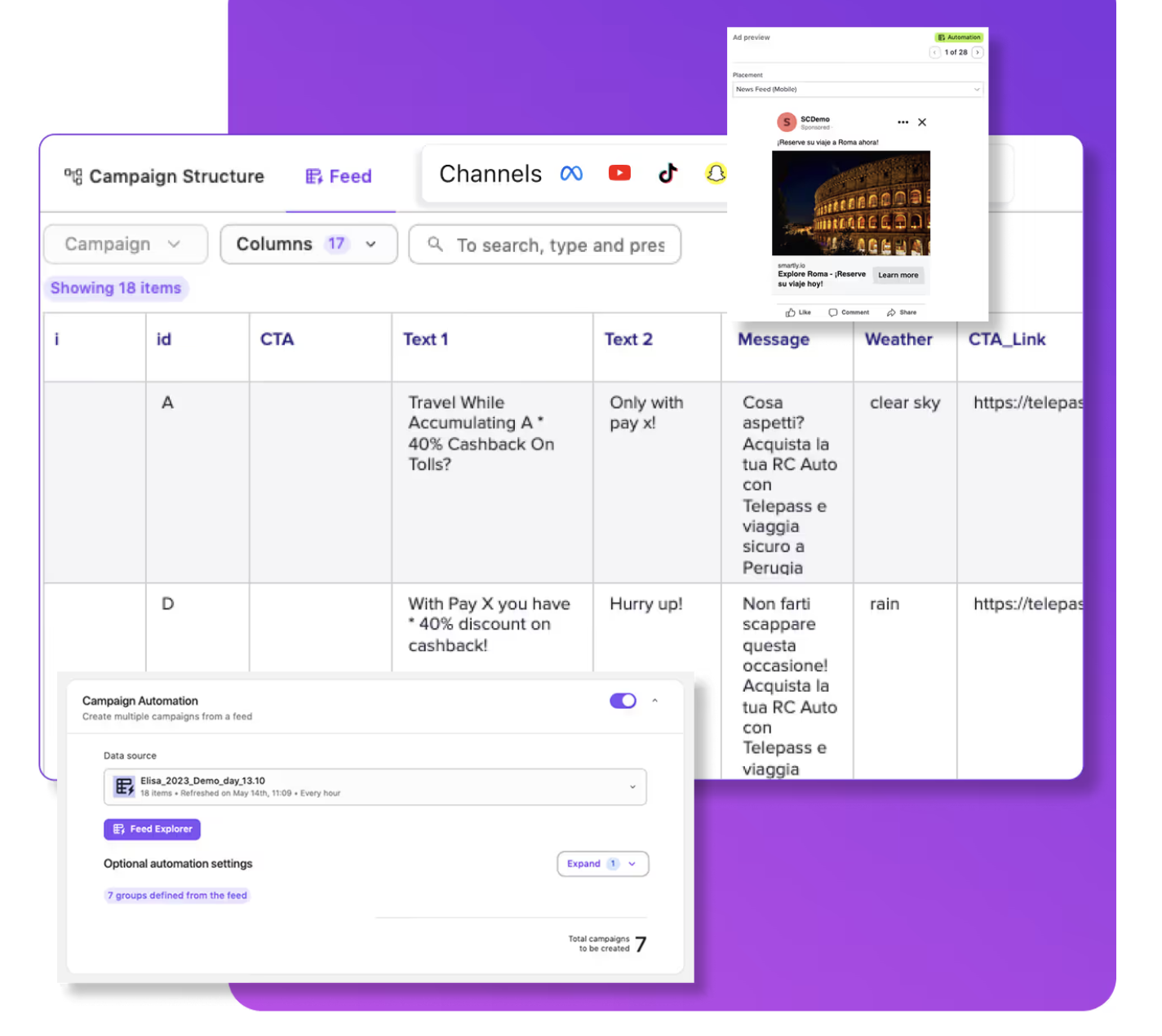Select the Snapchat channel icon

(716, 173)
